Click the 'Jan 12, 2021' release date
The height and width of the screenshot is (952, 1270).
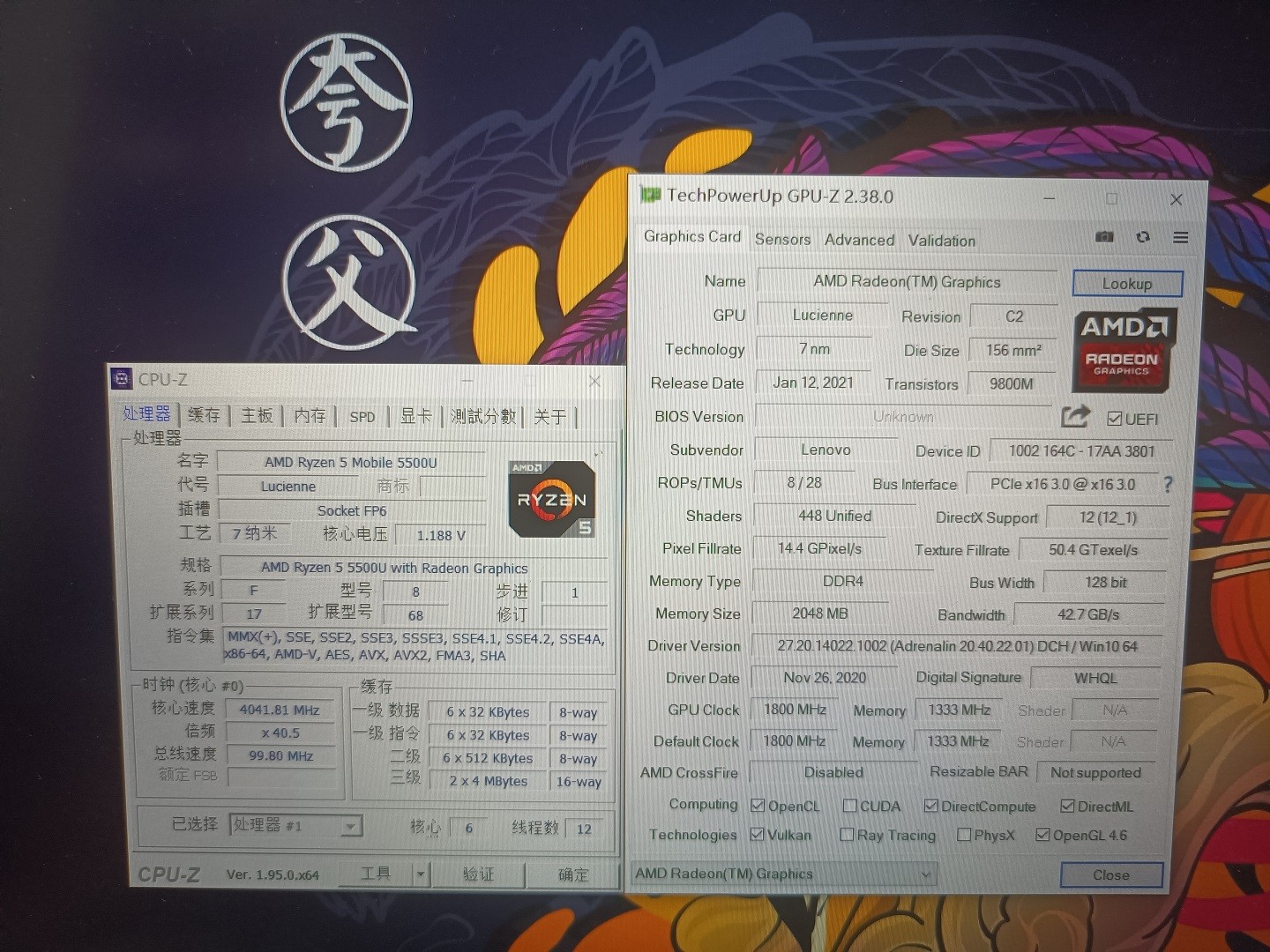click(813, 383)
